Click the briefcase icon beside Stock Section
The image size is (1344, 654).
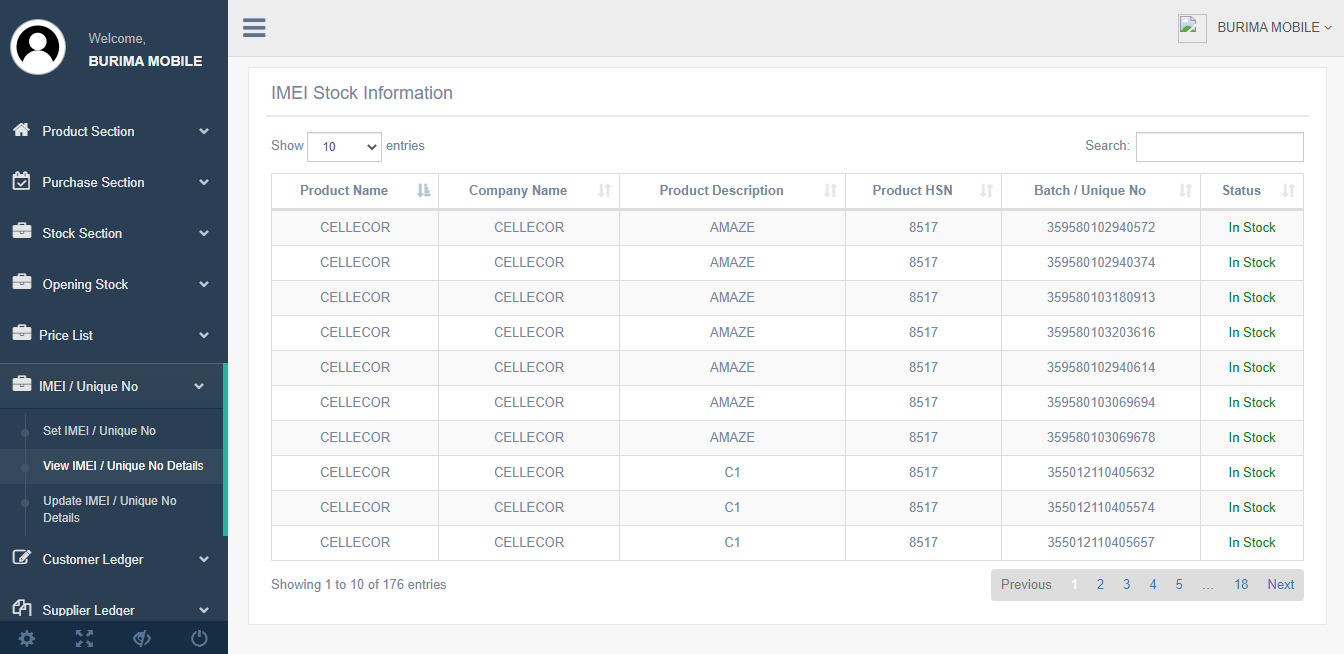point(21,232)
